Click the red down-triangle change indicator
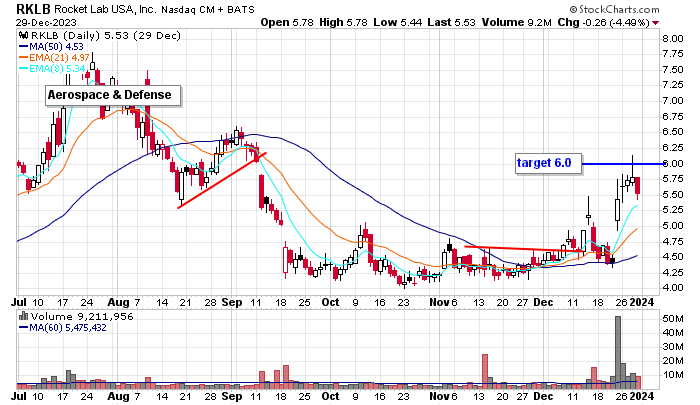 click(x=656, y=23)
